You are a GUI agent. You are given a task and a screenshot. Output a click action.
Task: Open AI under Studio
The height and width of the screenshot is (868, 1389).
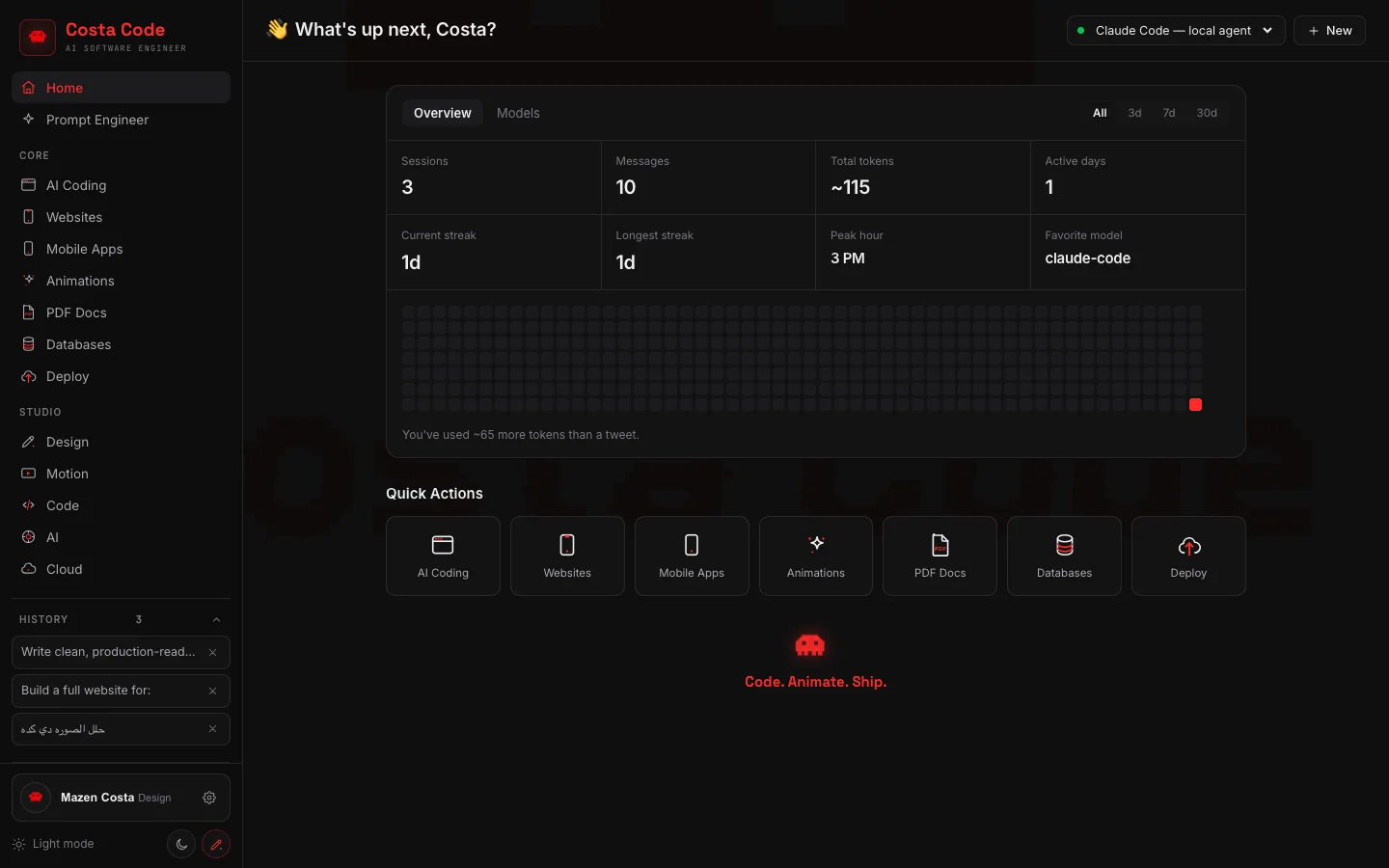point(121,537)
